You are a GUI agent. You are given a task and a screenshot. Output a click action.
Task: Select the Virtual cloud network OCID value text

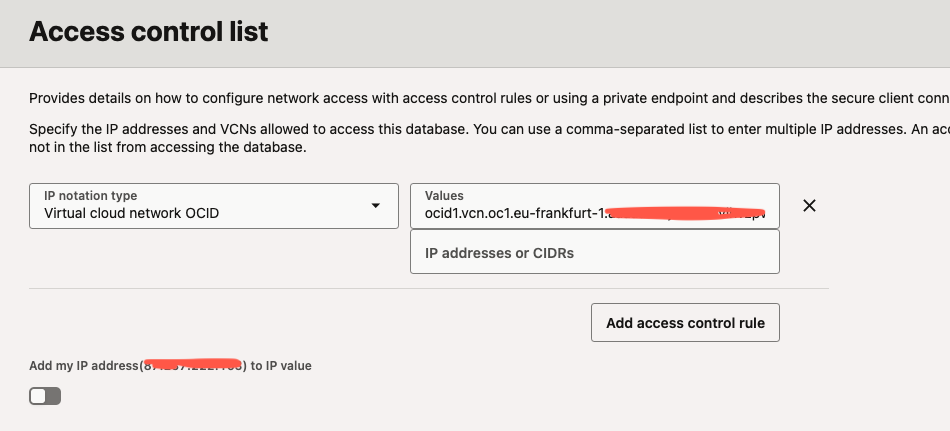coord(131,213)
